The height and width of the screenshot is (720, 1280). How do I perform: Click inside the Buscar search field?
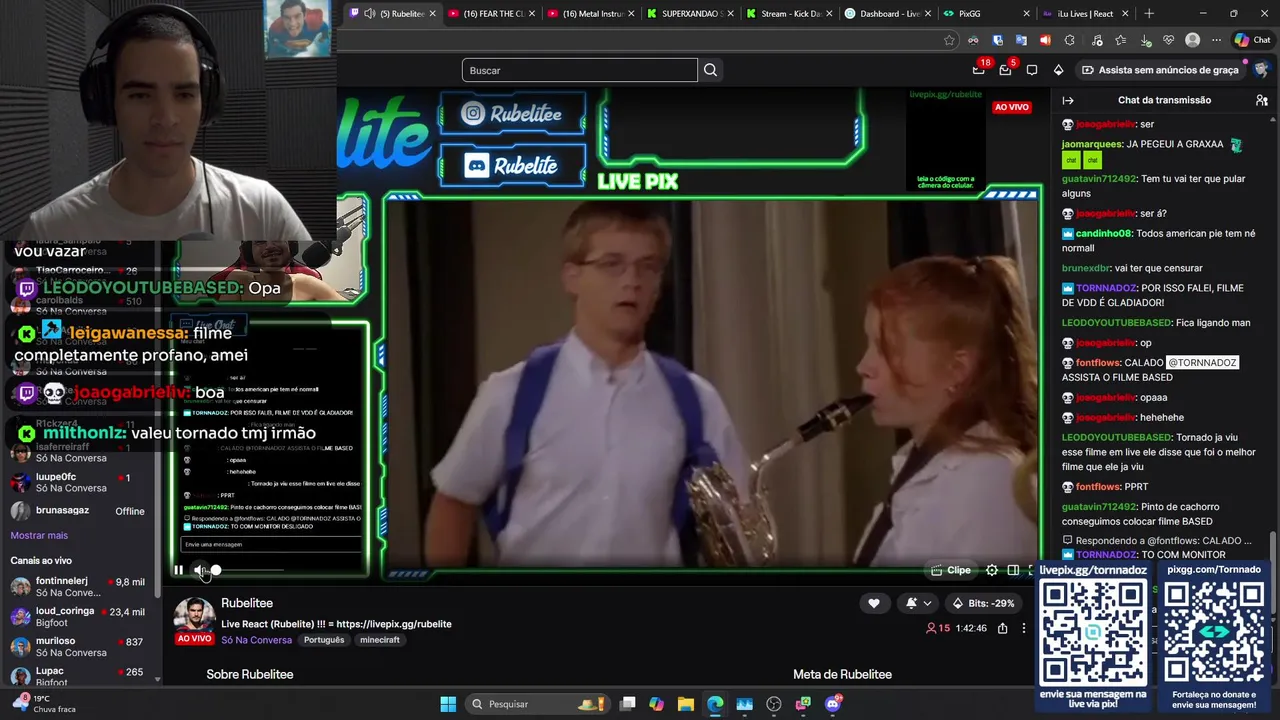[580, 70]
